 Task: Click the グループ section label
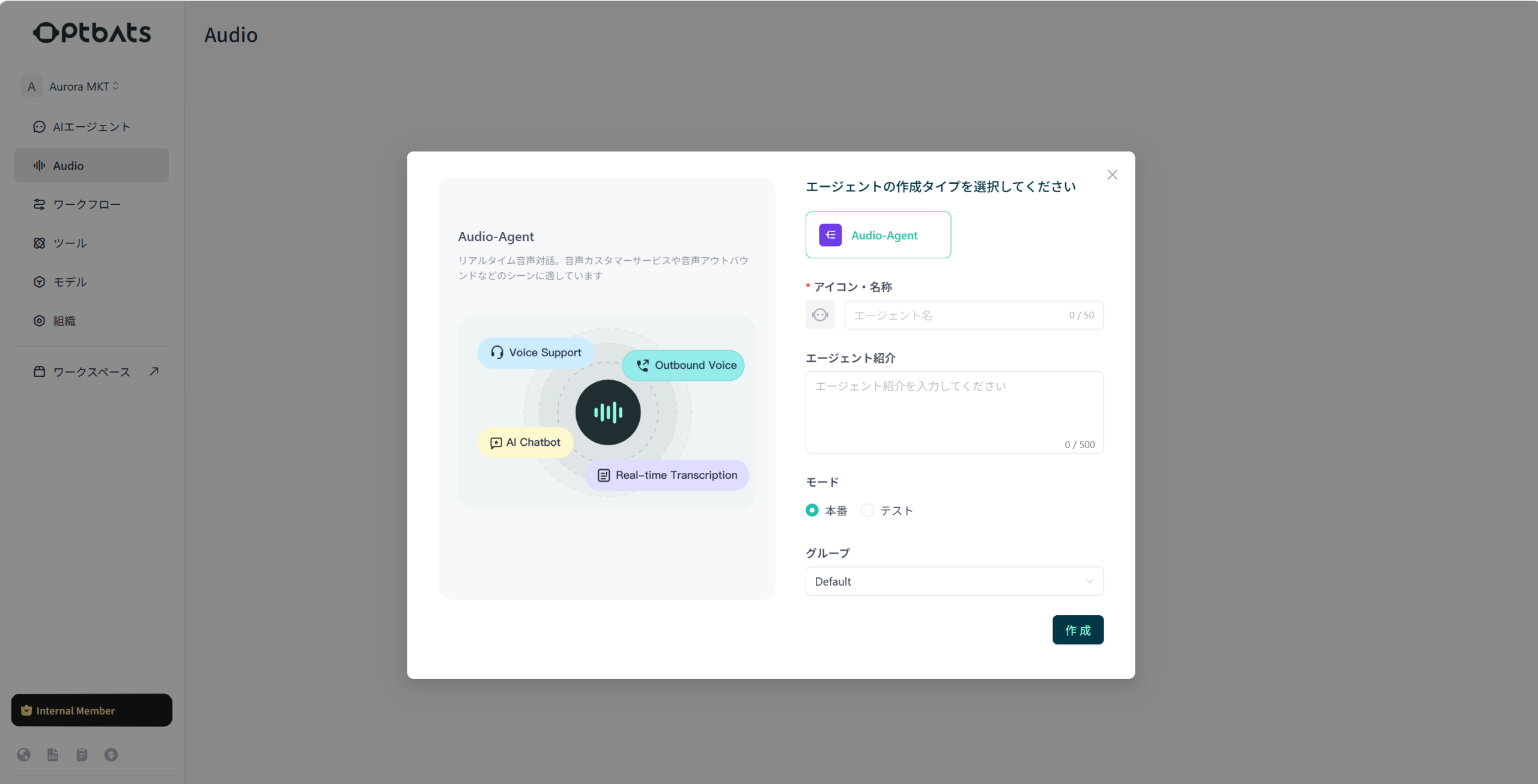(827, 553)
